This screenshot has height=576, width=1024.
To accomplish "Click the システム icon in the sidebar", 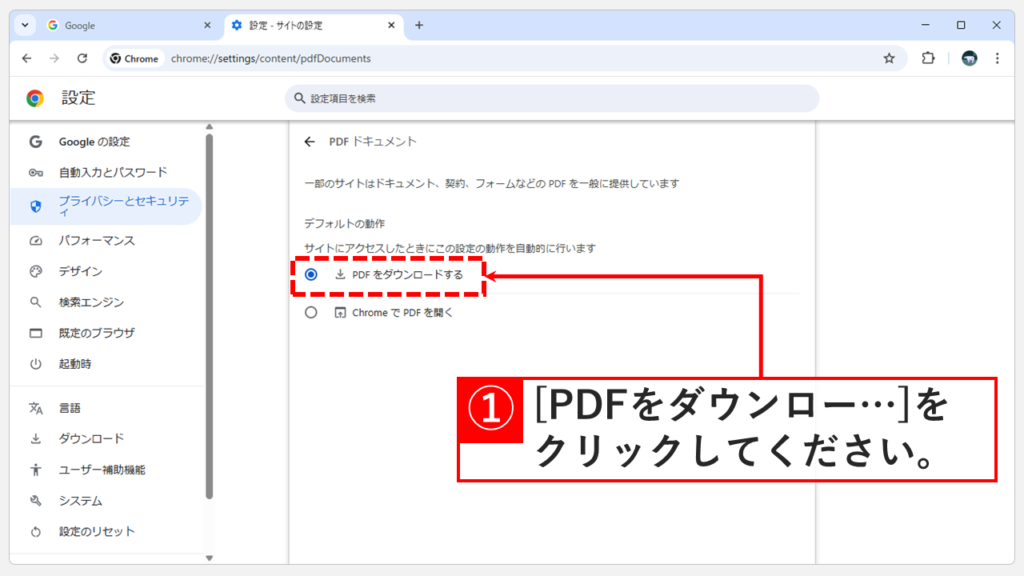I will point(36,501).
